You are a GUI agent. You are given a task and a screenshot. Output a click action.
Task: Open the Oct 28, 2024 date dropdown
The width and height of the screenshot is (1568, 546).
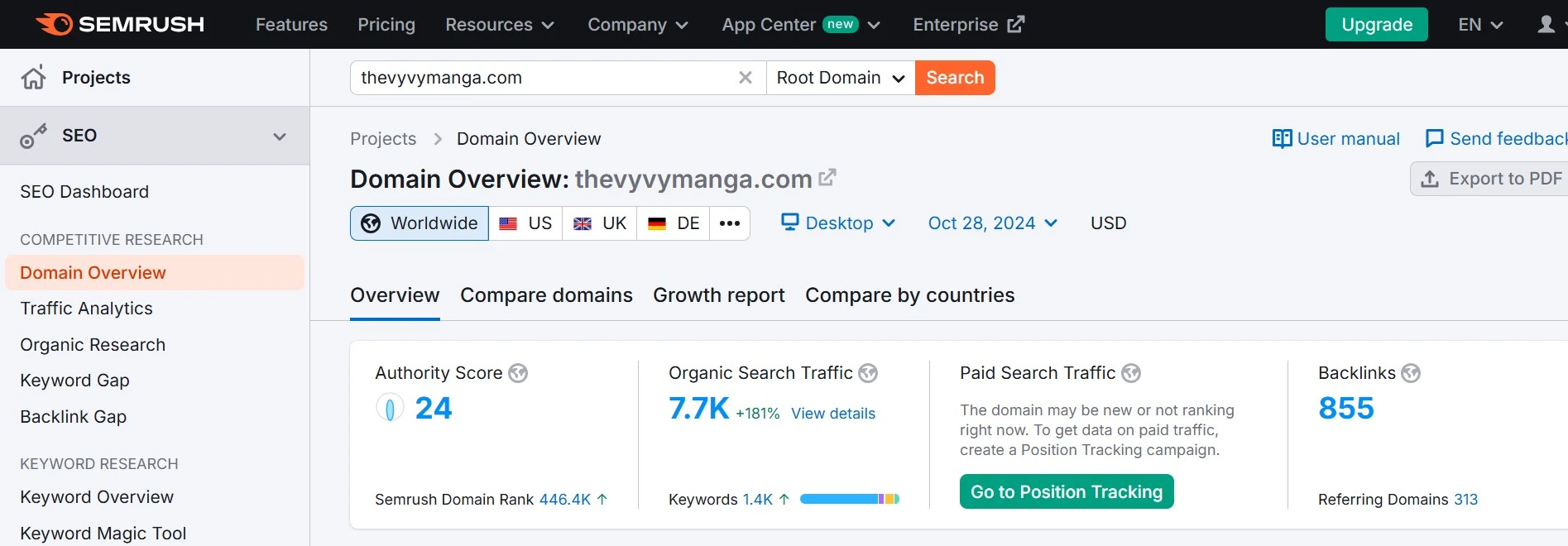coord(993,223)
